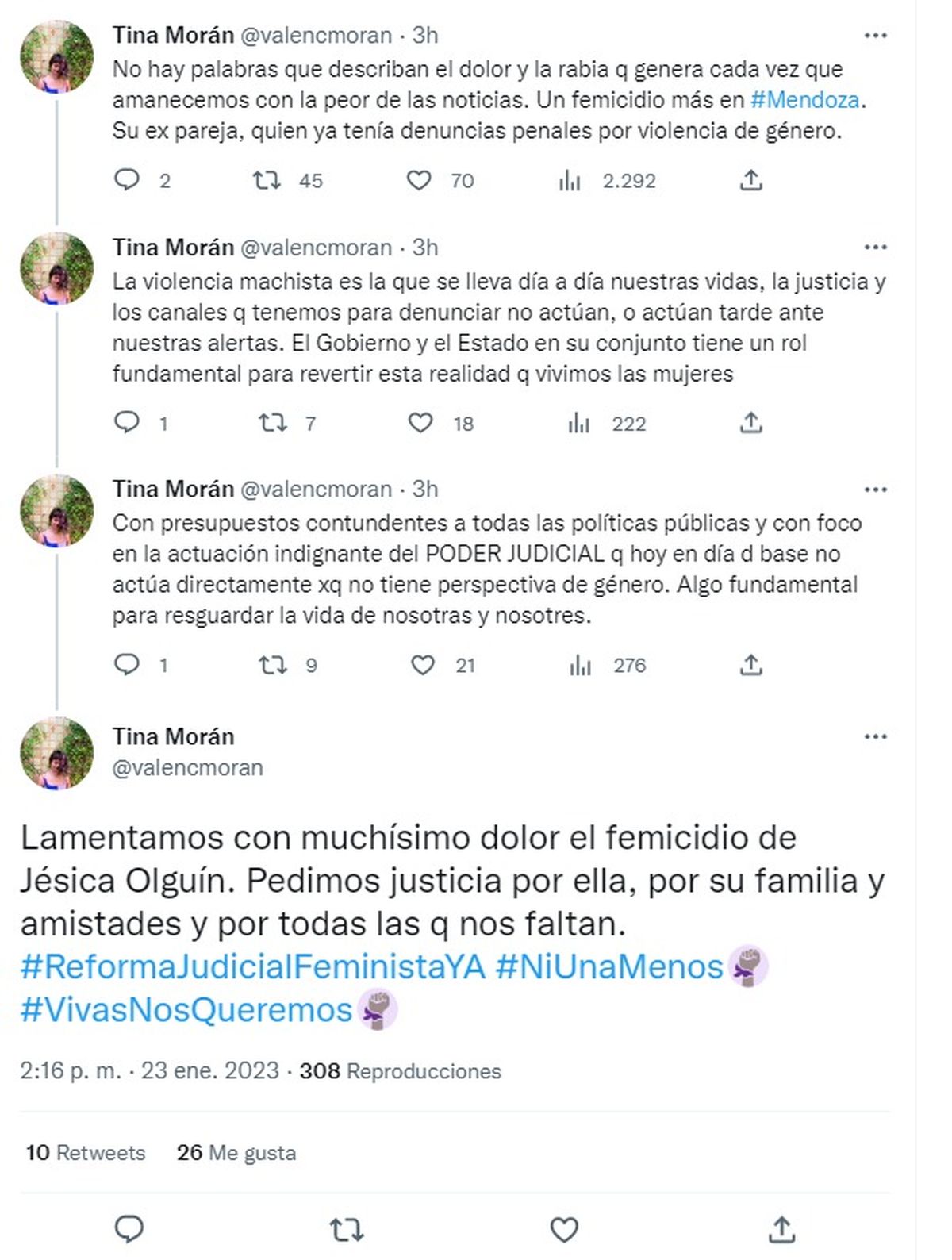Reply to the third tweet about PODER JUDICIAL

pos(127,665)
